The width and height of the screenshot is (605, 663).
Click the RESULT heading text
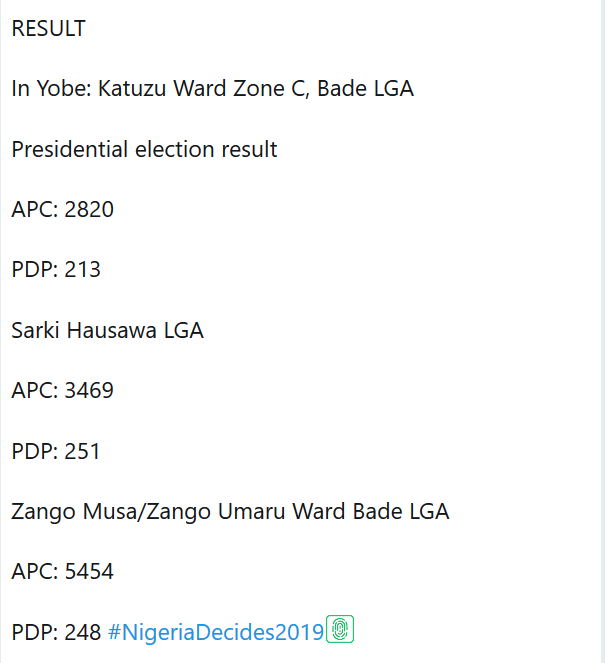click(48, 29)
